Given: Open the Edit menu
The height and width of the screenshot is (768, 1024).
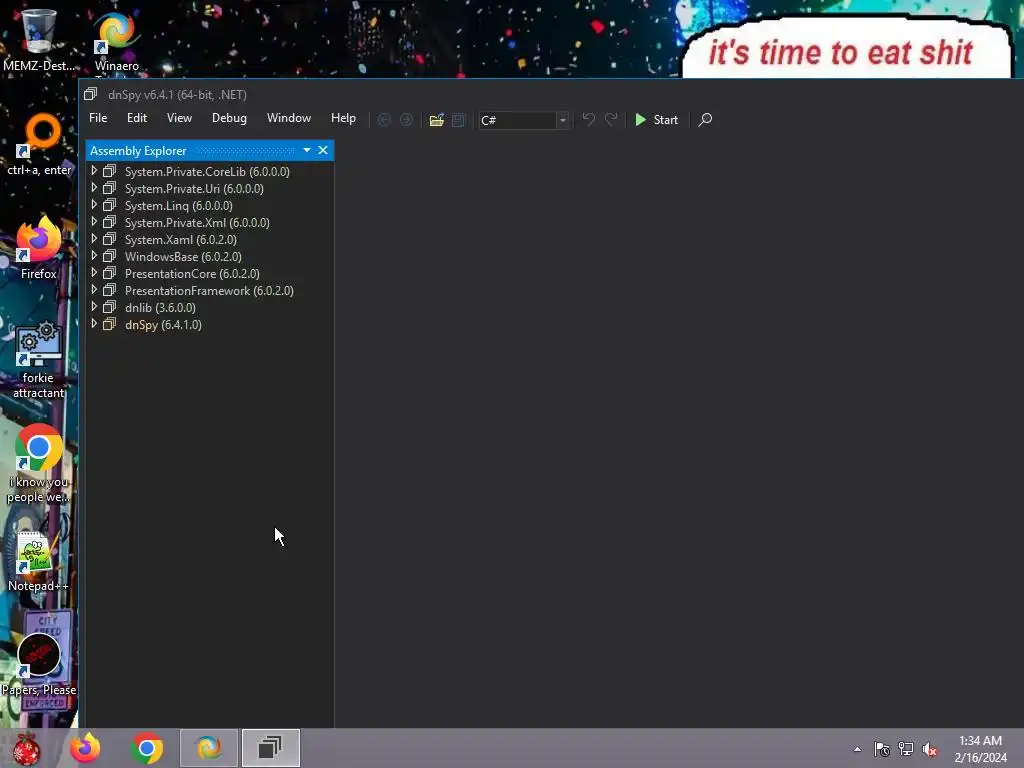Looking at the screenshot, I should 136,118.
